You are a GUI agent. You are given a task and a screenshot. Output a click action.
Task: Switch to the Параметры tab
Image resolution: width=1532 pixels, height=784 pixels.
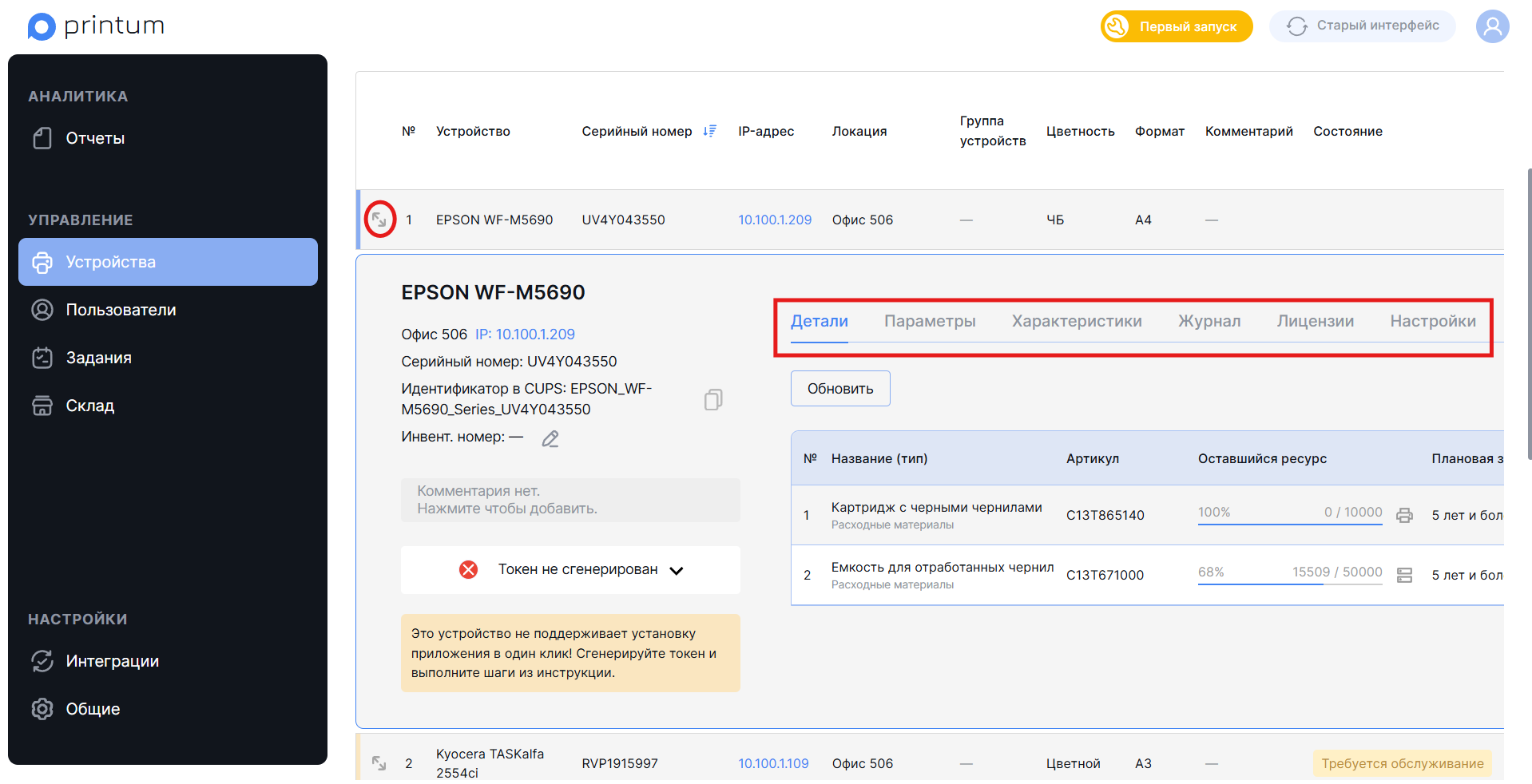tap(930, 321)
